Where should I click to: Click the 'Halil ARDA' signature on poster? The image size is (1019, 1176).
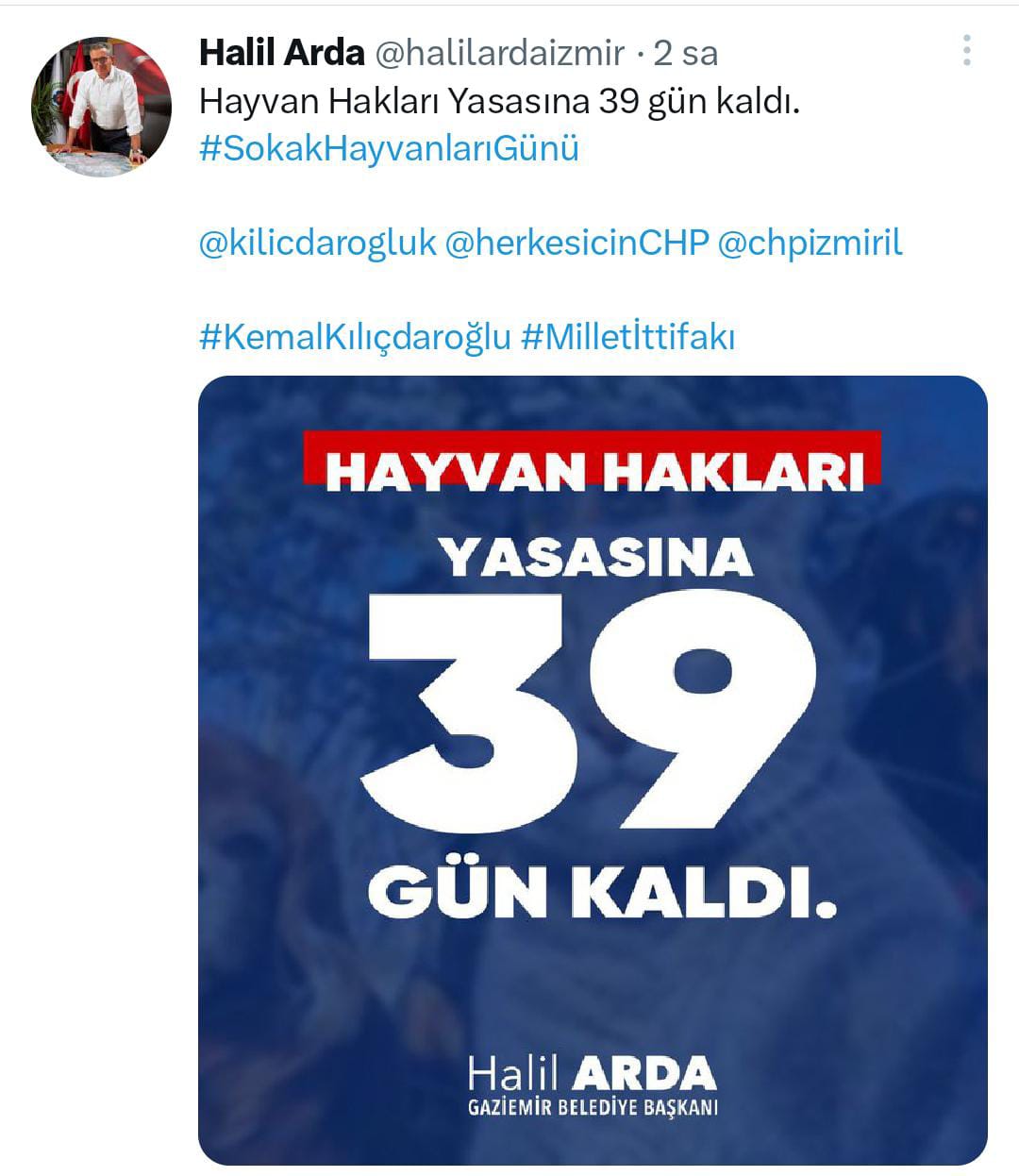pyautogui.click(x=593, y=1073)
